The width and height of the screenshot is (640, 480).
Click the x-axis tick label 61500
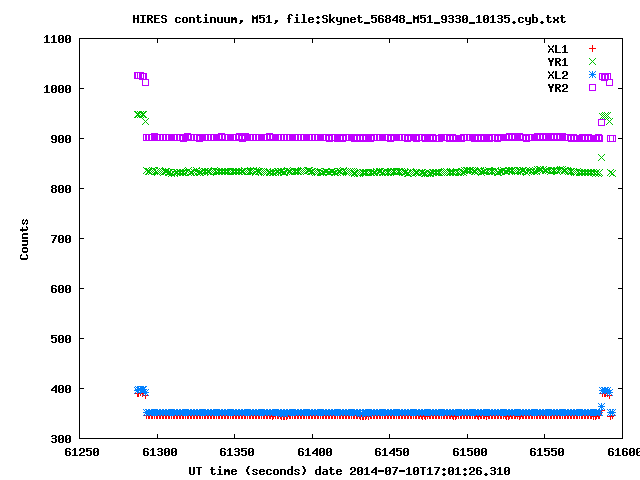(469, 452)
